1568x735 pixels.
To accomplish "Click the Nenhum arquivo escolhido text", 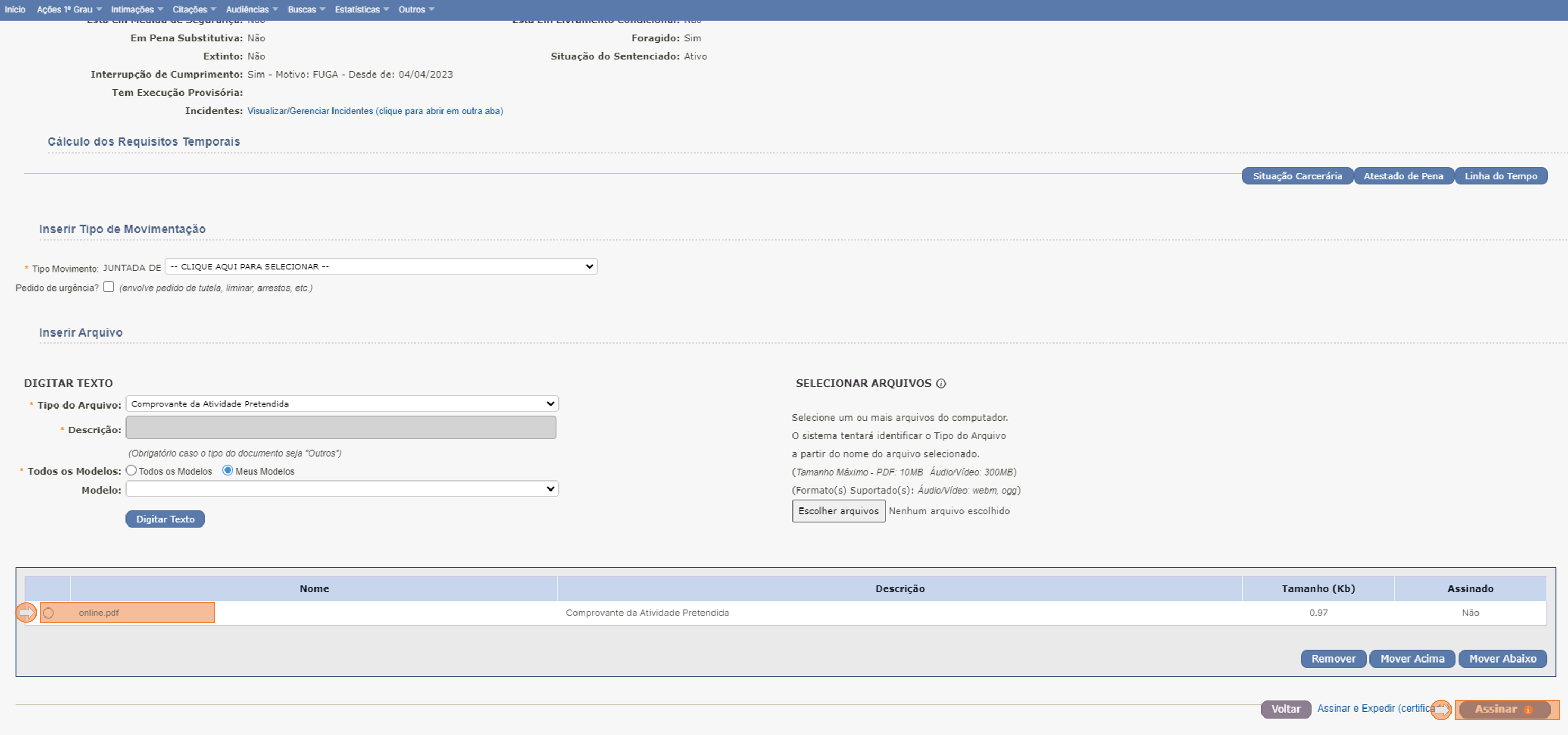I will 949,511.
